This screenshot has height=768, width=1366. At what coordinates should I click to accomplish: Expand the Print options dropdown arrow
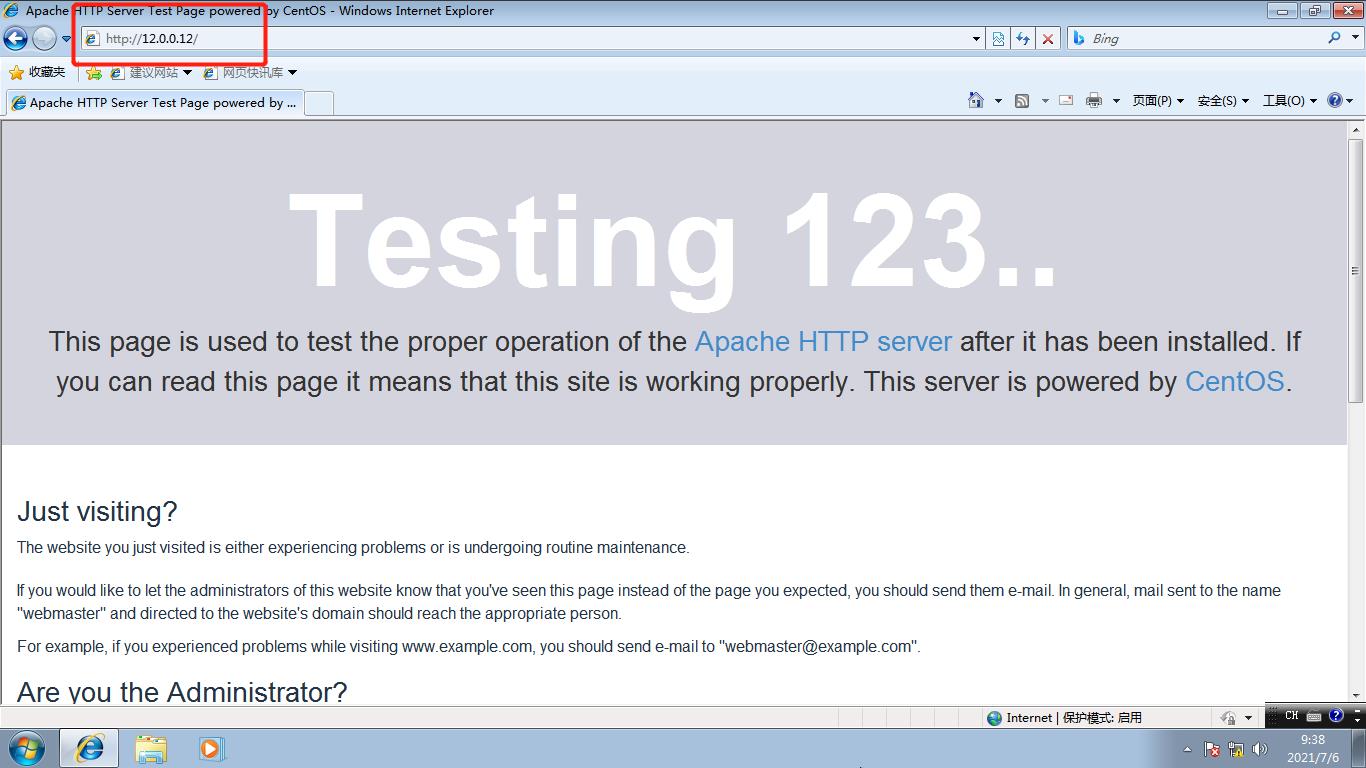(x=1116, y=101)
